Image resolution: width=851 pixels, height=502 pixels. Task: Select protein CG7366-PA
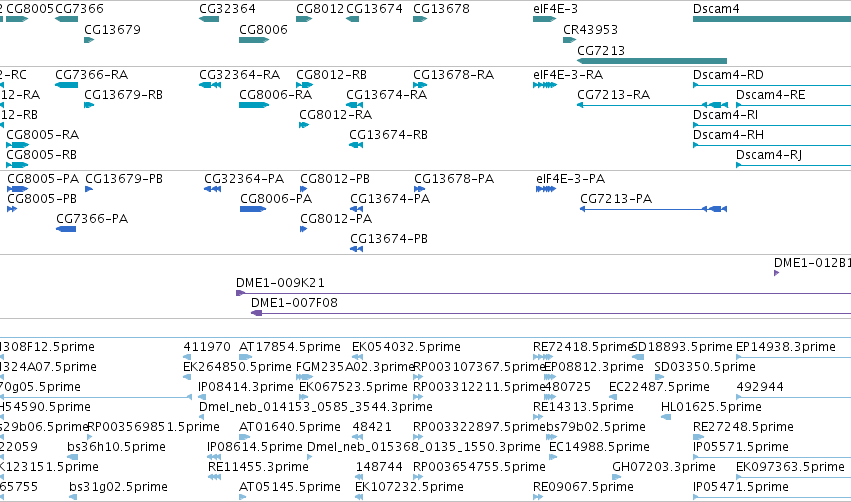(x=92, y=219)
